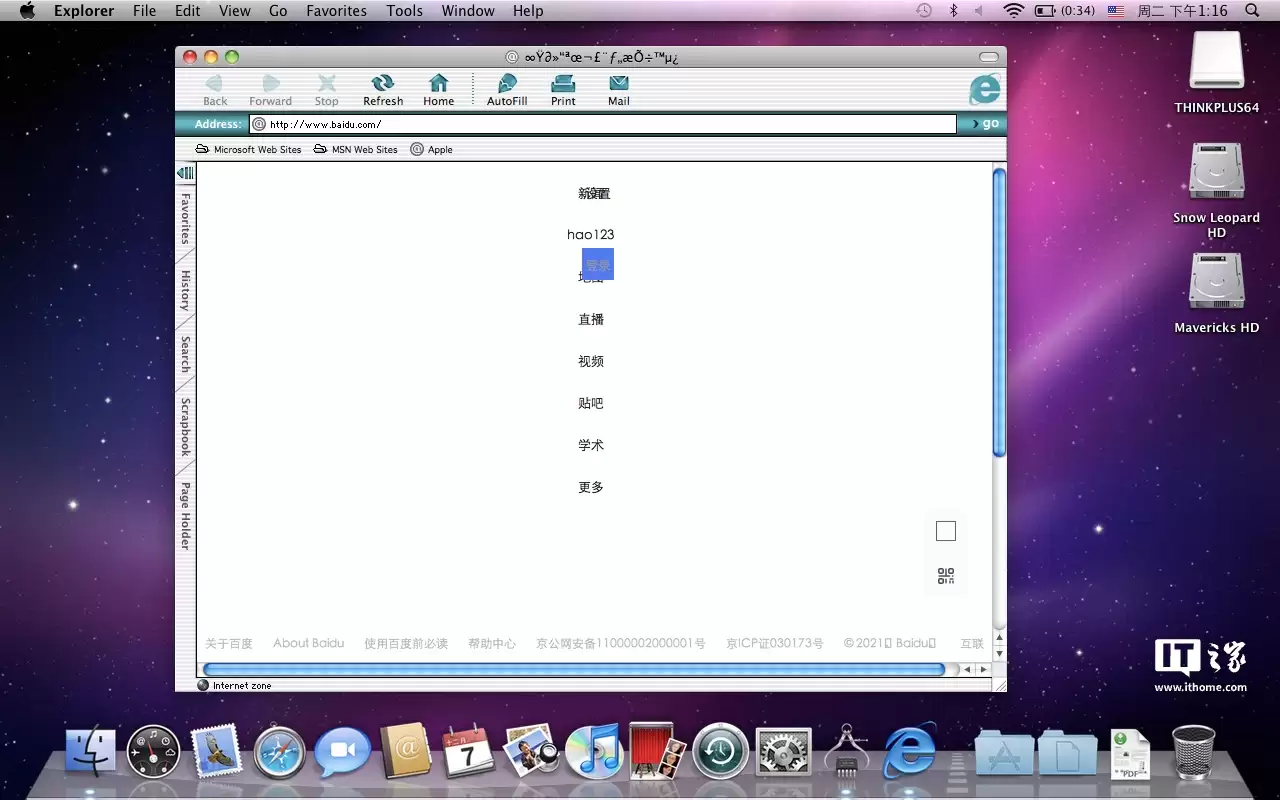Image resolution: width=1280 pixels, height=800 pixels.
Task: Click the Internet Explorer logo in window corner
Action: (x=984, y=88)
